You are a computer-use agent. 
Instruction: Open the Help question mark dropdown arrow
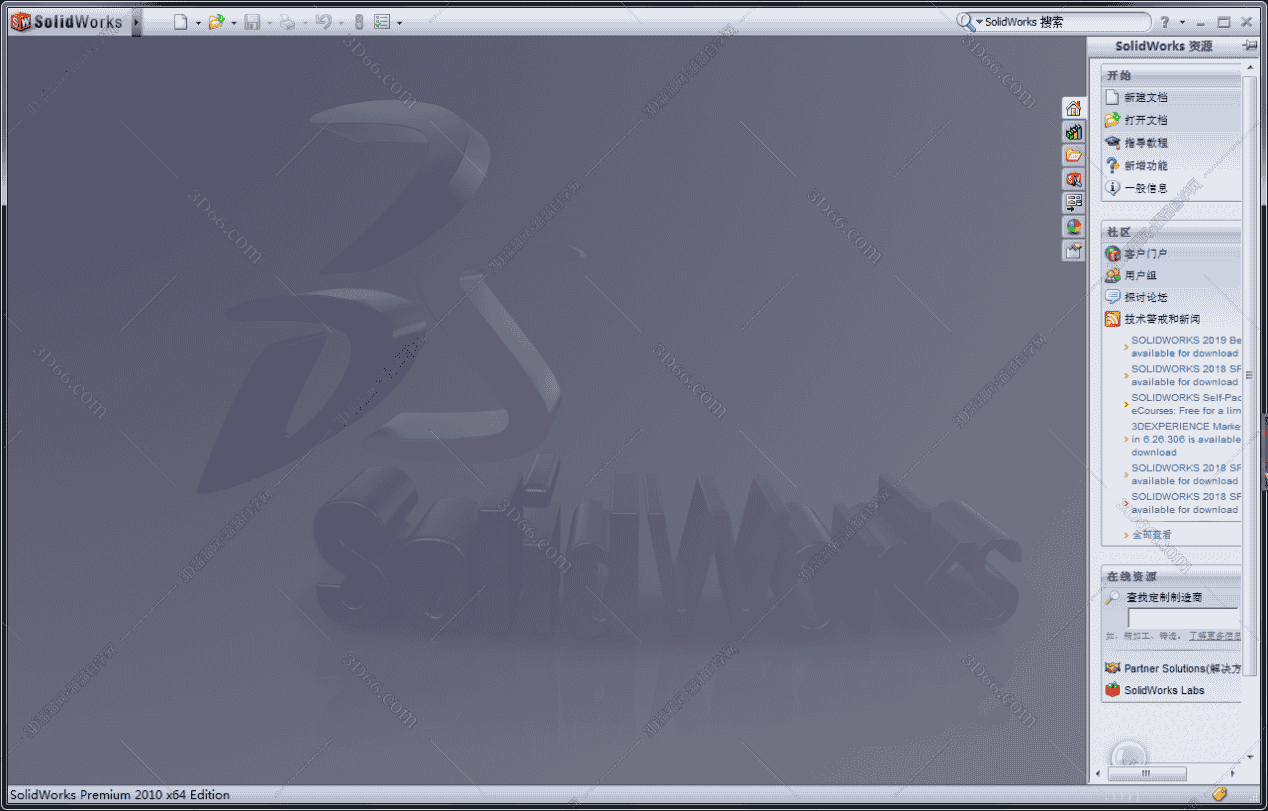[x=1182, y=22]
